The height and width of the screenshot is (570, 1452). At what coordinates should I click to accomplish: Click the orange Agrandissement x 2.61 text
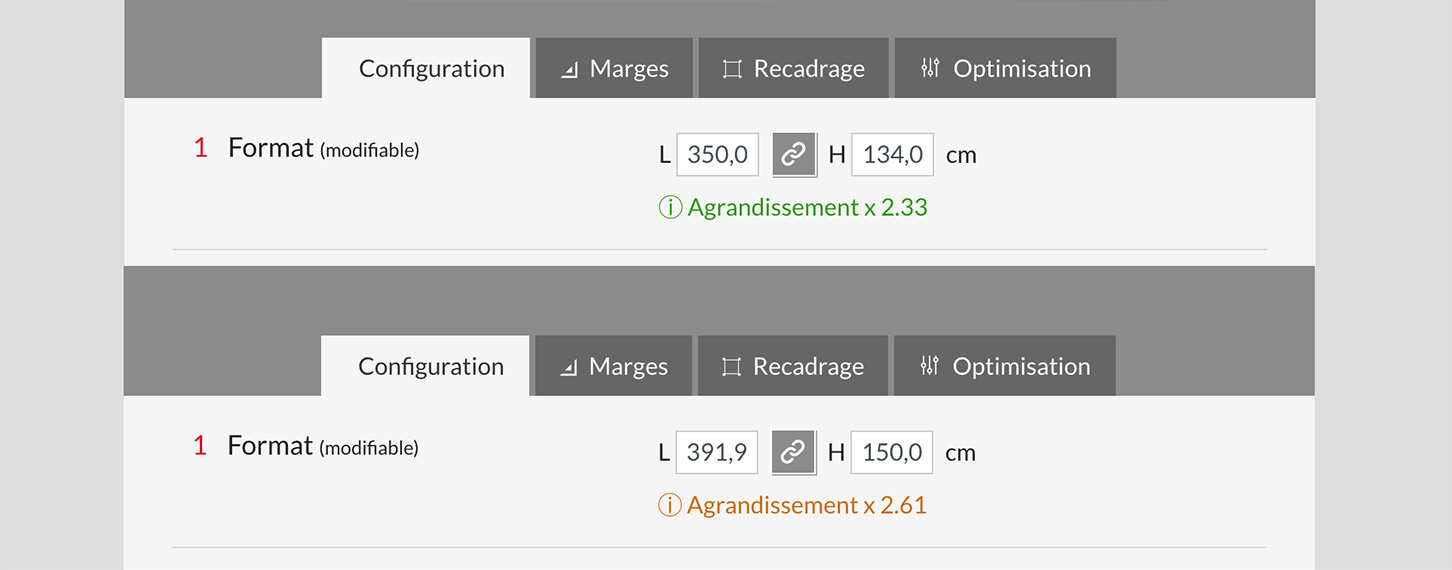pyautogui.click(x=806, y=506)
